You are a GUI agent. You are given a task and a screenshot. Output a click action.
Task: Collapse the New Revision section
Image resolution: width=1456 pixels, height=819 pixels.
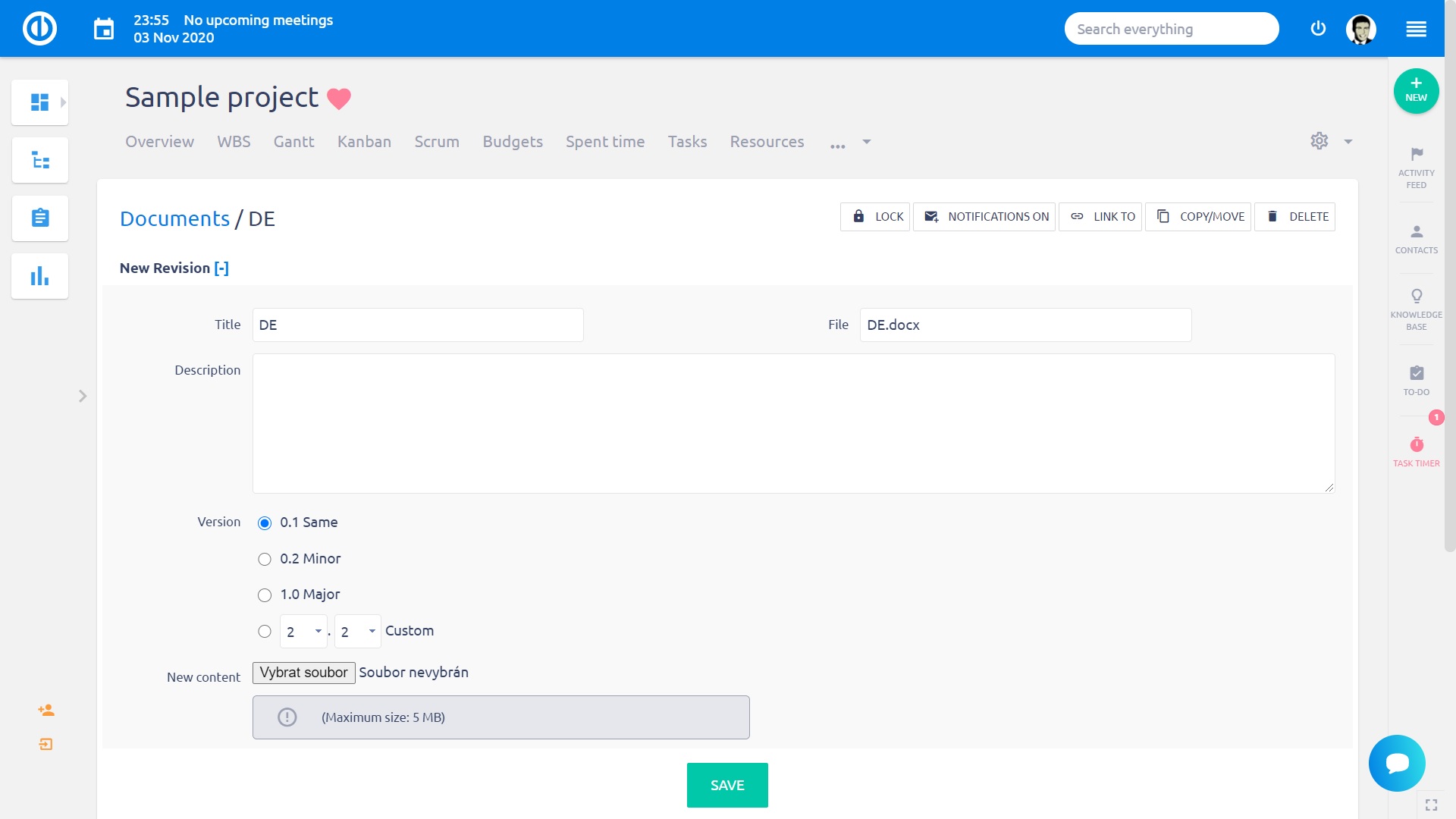coord(221,268)
